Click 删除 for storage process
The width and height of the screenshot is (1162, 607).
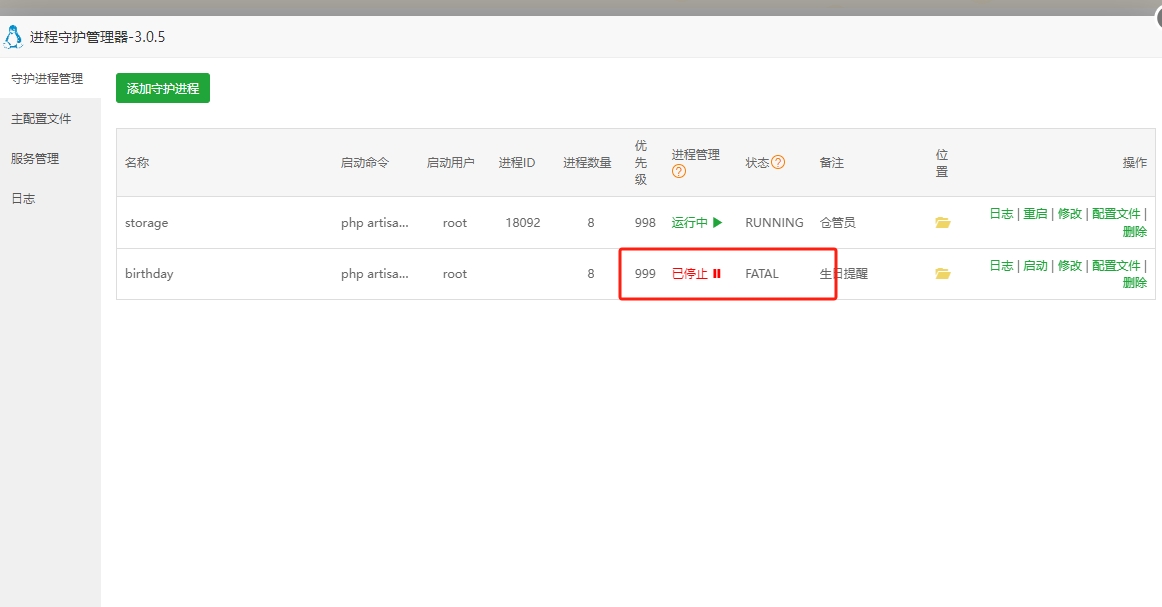(x=1135, y=231)
